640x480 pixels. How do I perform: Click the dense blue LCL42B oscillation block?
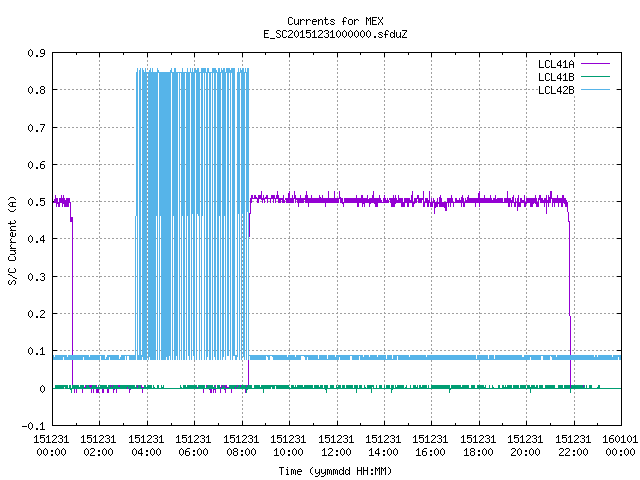coord(192,214)
